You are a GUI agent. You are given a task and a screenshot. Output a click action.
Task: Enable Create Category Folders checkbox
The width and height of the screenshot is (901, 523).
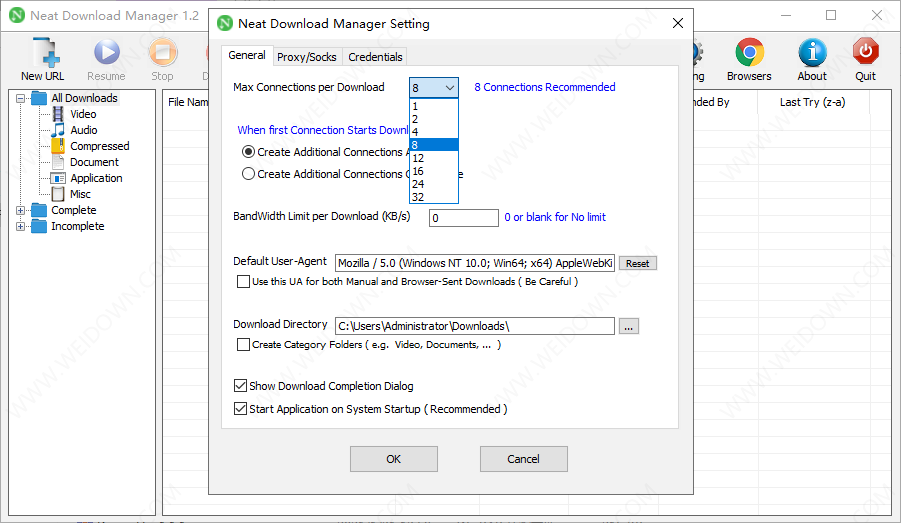point(244,345)
